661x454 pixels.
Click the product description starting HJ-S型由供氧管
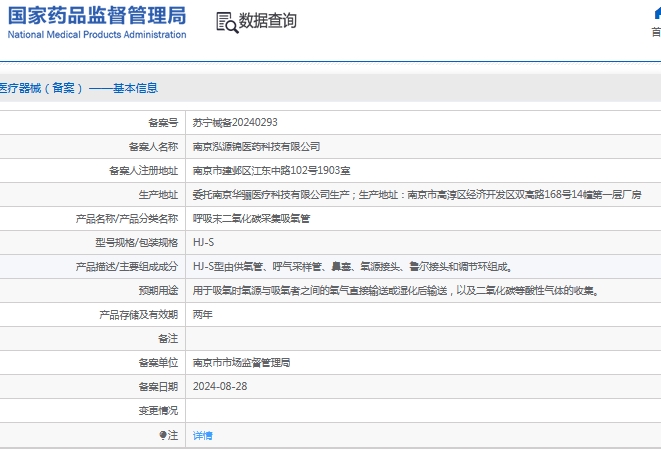pos(352,266)
